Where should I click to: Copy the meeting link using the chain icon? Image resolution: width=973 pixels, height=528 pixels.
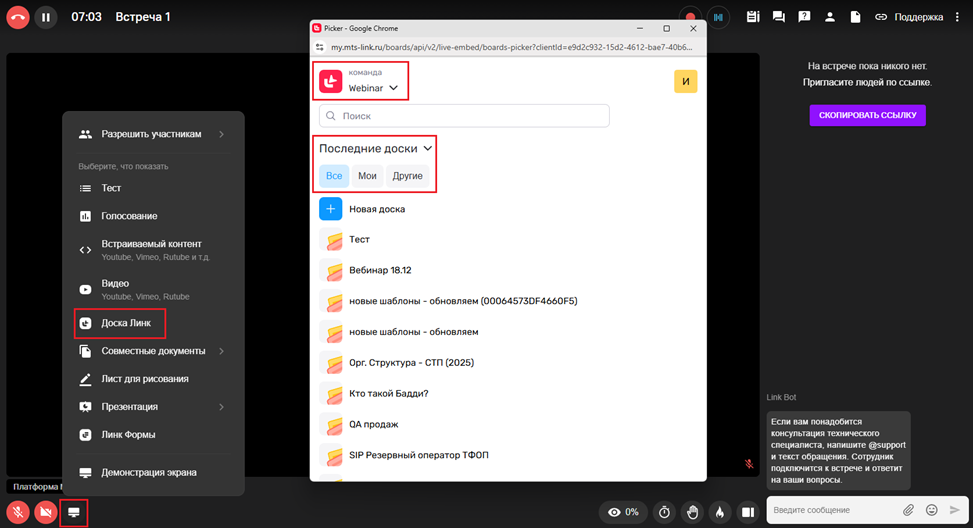[x=881, y=17]
